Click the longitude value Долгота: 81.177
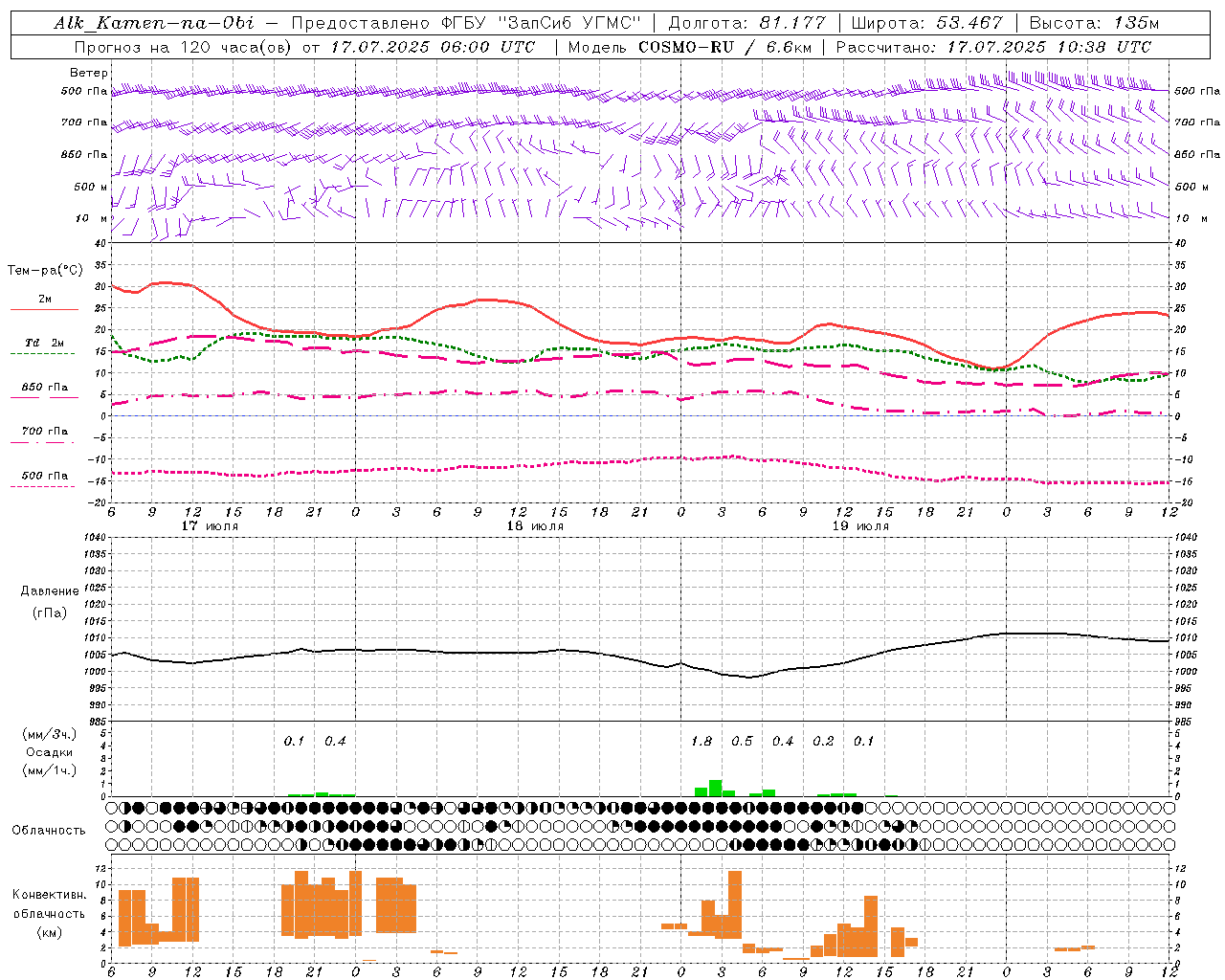The height and width of the screenshot is (980, 1225). (746, 23)
